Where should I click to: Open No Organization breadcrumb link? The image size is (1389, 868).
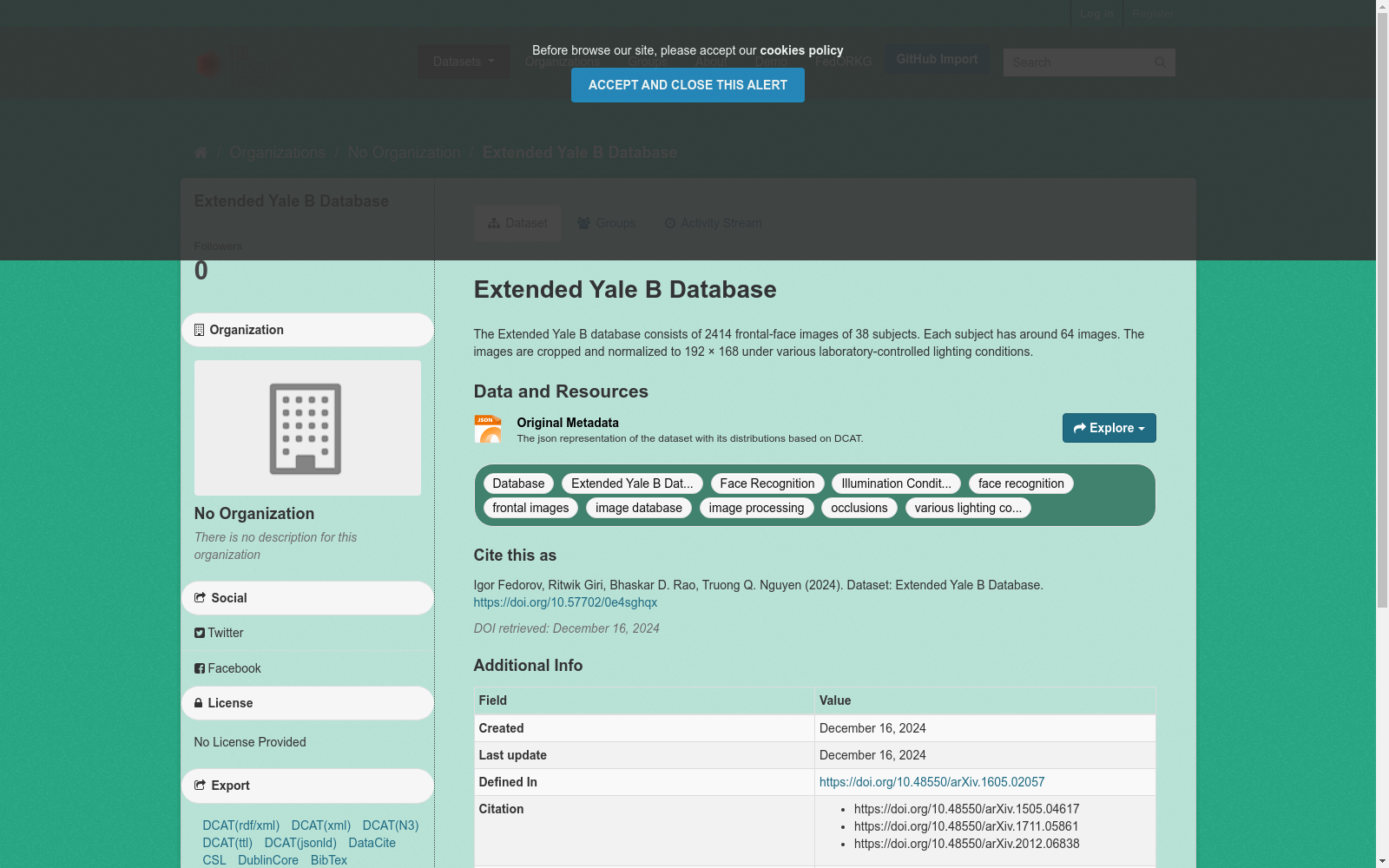tap(405, 153)
